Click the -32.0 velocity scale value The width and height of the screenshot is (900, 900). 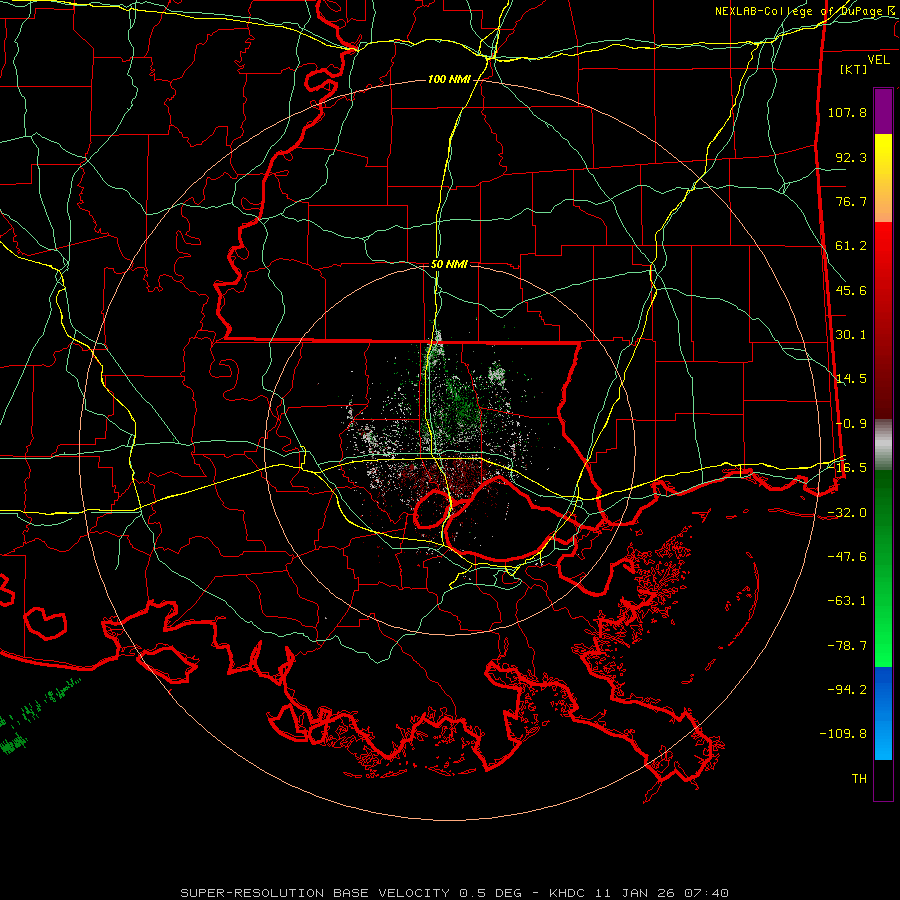(x=847, y=513)
